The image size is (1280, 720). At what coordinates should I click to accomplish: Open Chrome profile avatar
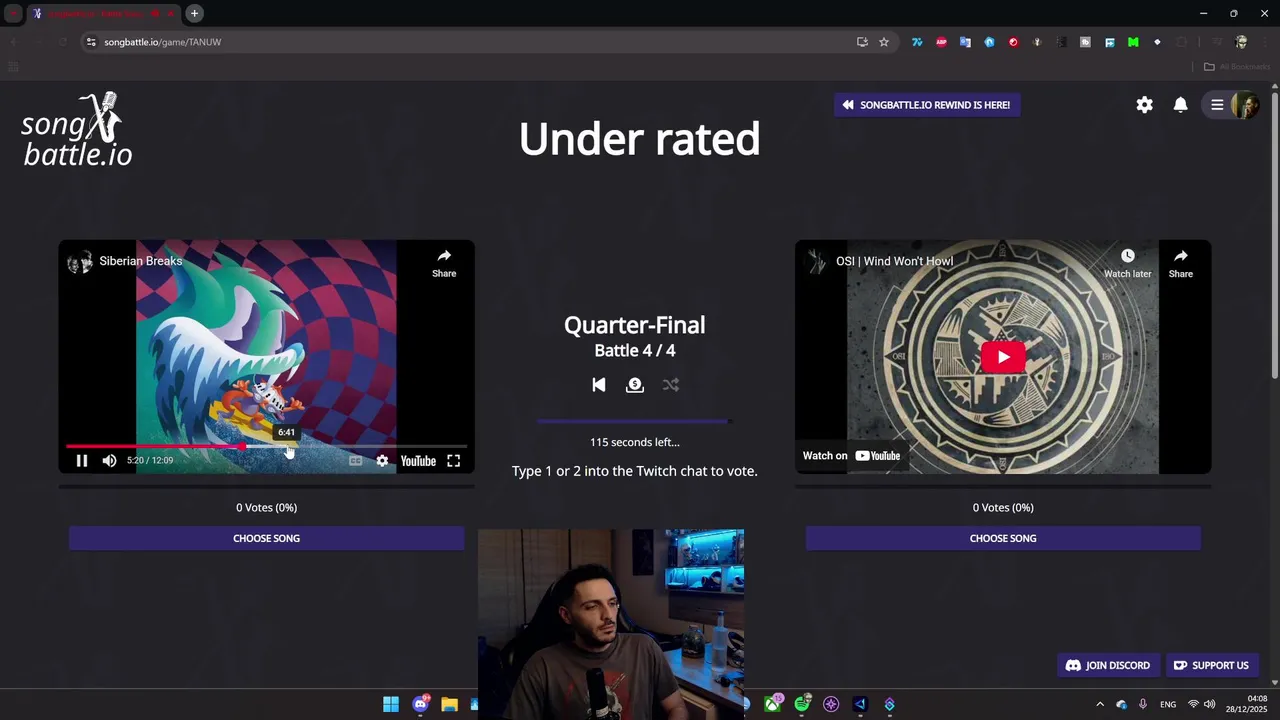1241,42
